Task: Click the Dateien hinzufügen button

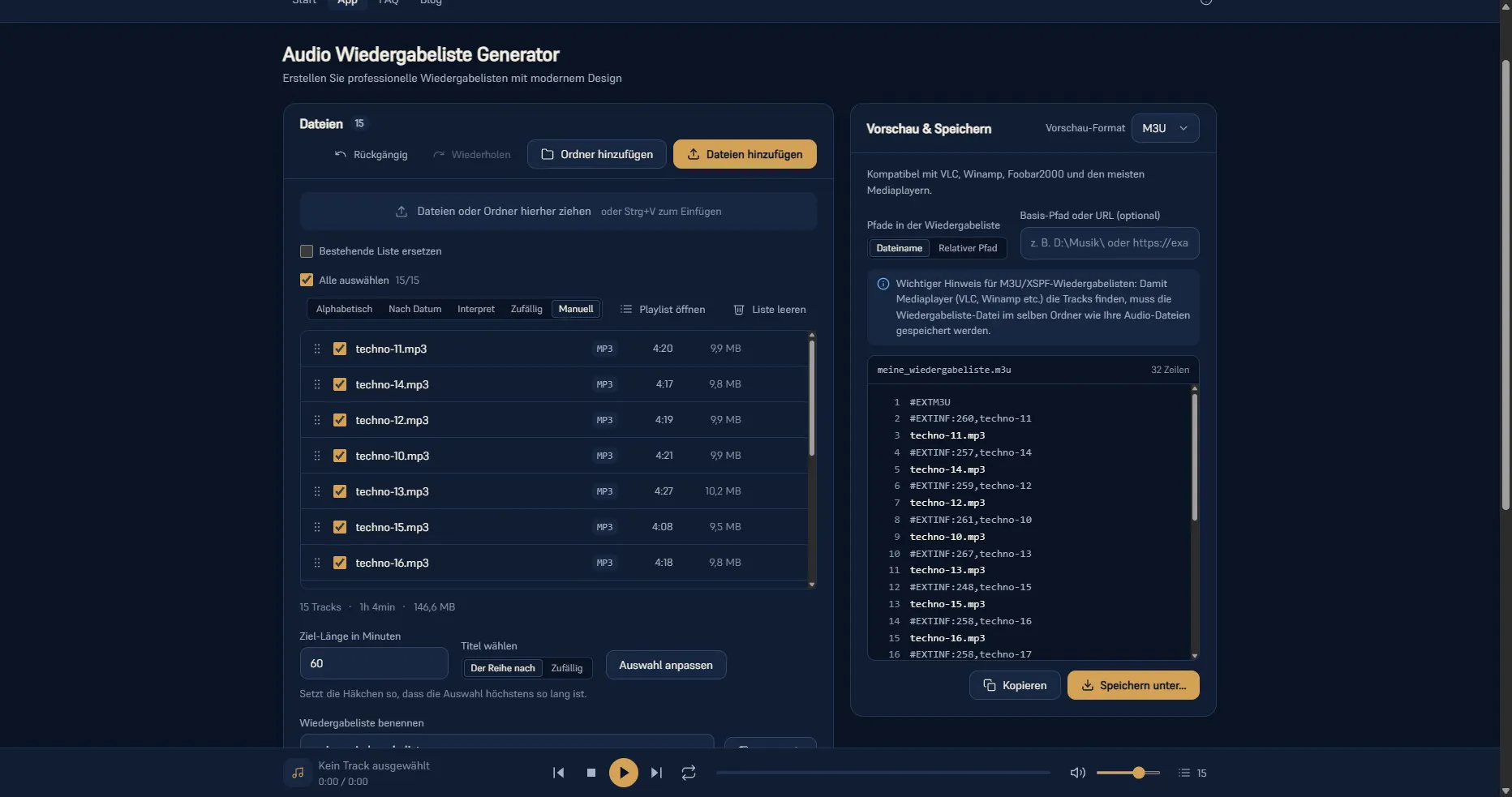Action: pyautogui.click(x=745, y=154)
